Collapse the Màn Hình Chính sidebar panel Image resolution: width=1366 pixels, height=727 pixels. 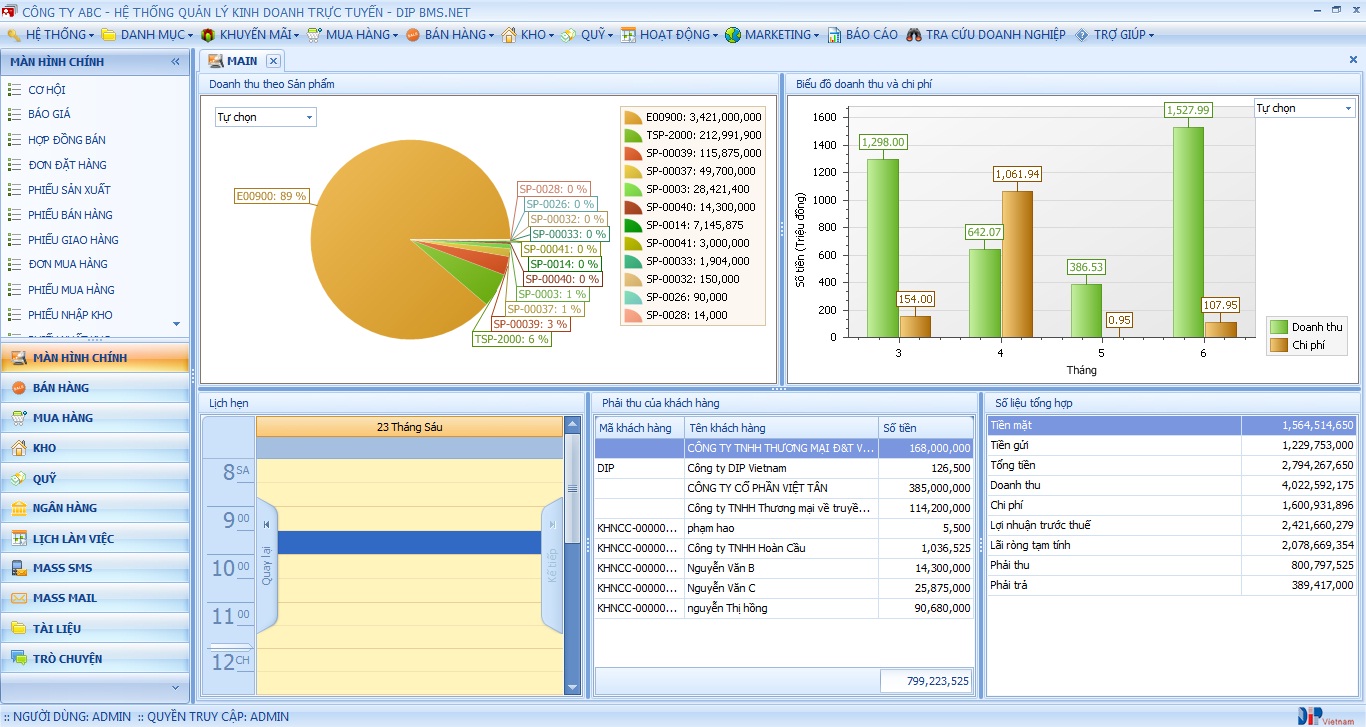pyautogui.click(x=176, y=62)
